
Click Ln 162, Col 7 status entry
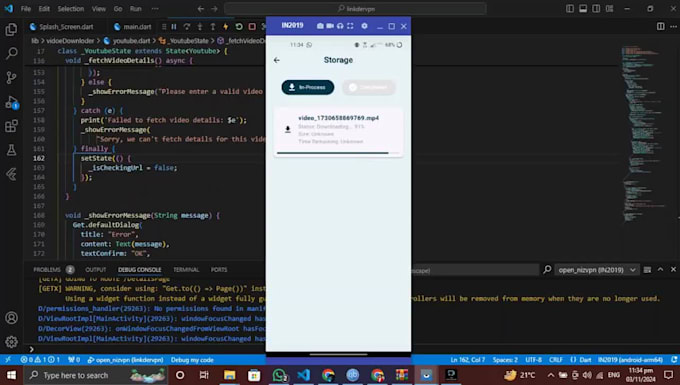pyautogui.click(x=468, y=360)
